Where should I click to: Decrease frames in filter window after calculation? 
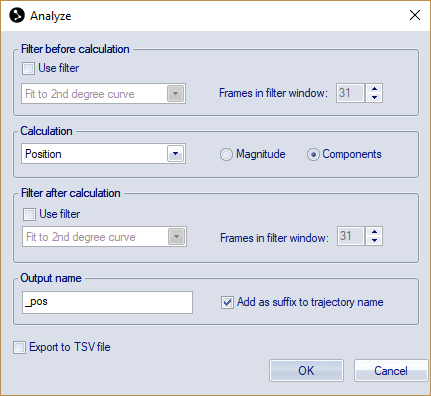(x=374, y=241)
